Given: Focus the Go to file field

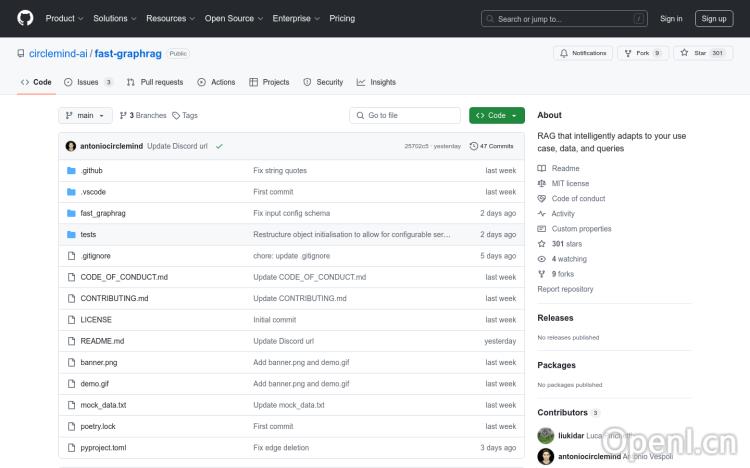Looking at the screenshot, I should tap(405, 115).
